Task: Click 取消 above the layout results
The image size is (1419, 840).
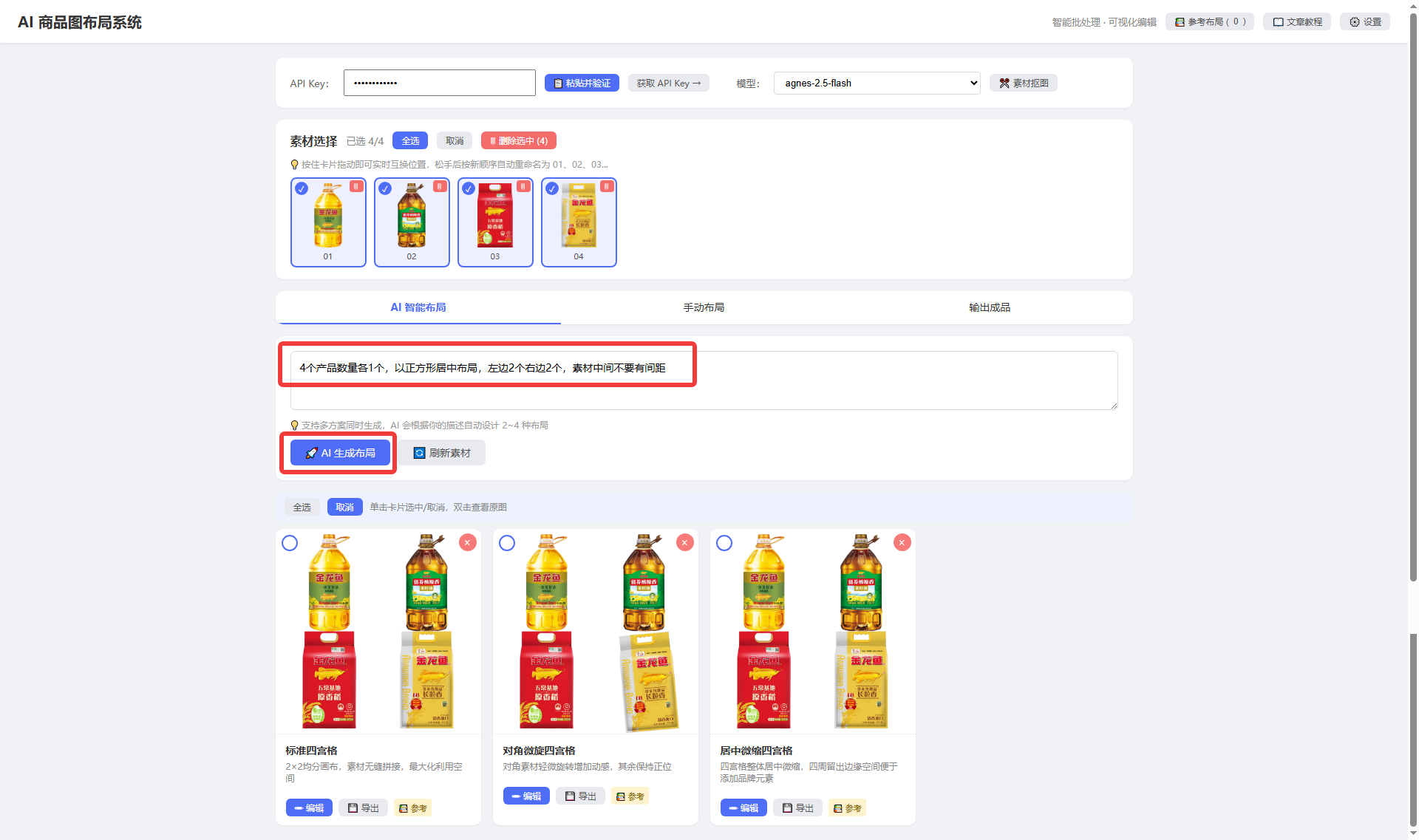Action: pyautogui.click(x=345, y=507)
